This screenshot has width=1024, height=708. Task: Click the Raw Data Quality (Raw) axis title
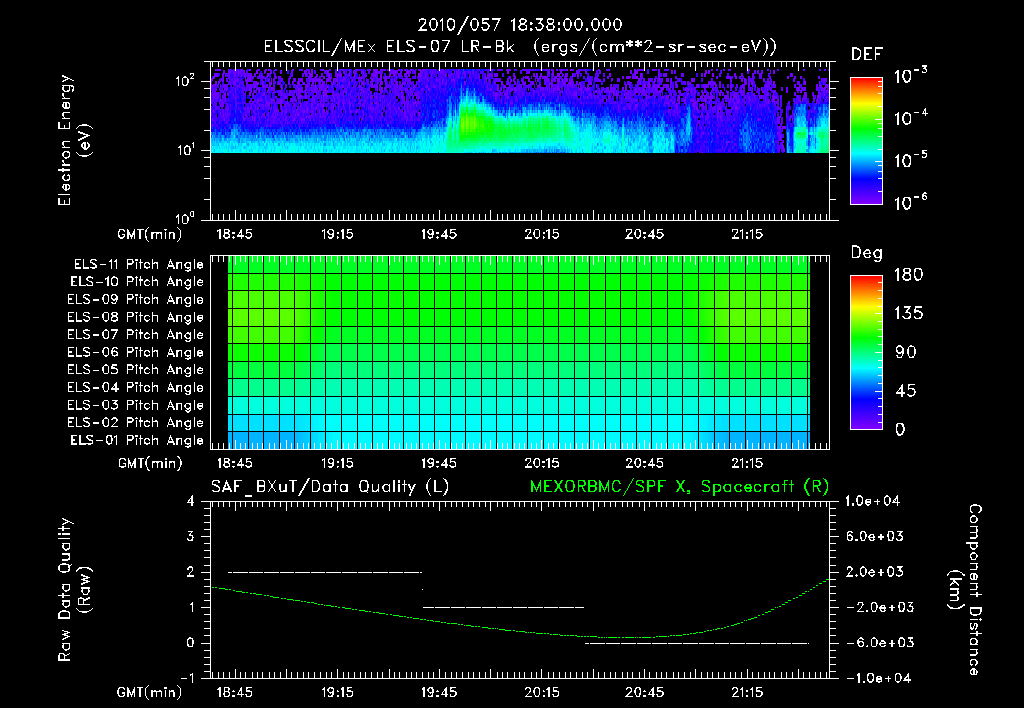74,589
